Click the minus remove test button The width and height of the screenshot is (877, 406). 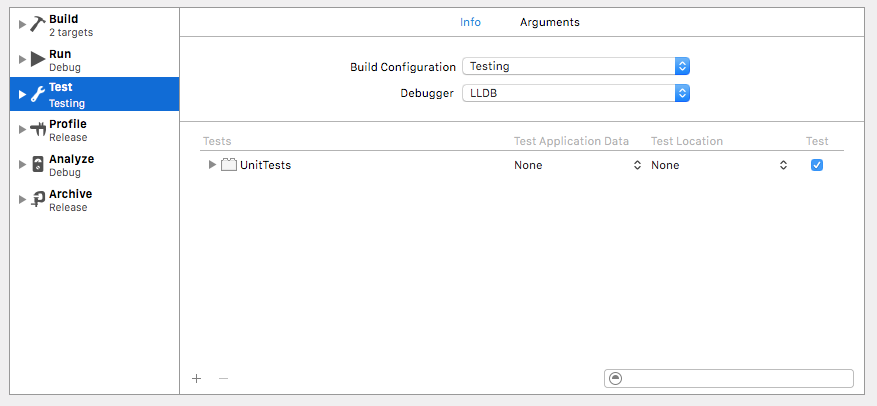click(223, 379)
